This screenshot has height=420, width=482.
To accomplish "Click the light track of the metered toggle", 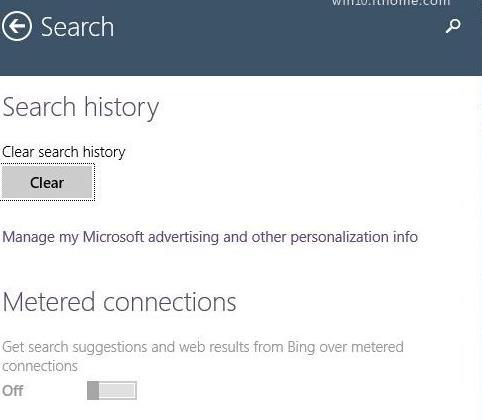I will (118, 390).
